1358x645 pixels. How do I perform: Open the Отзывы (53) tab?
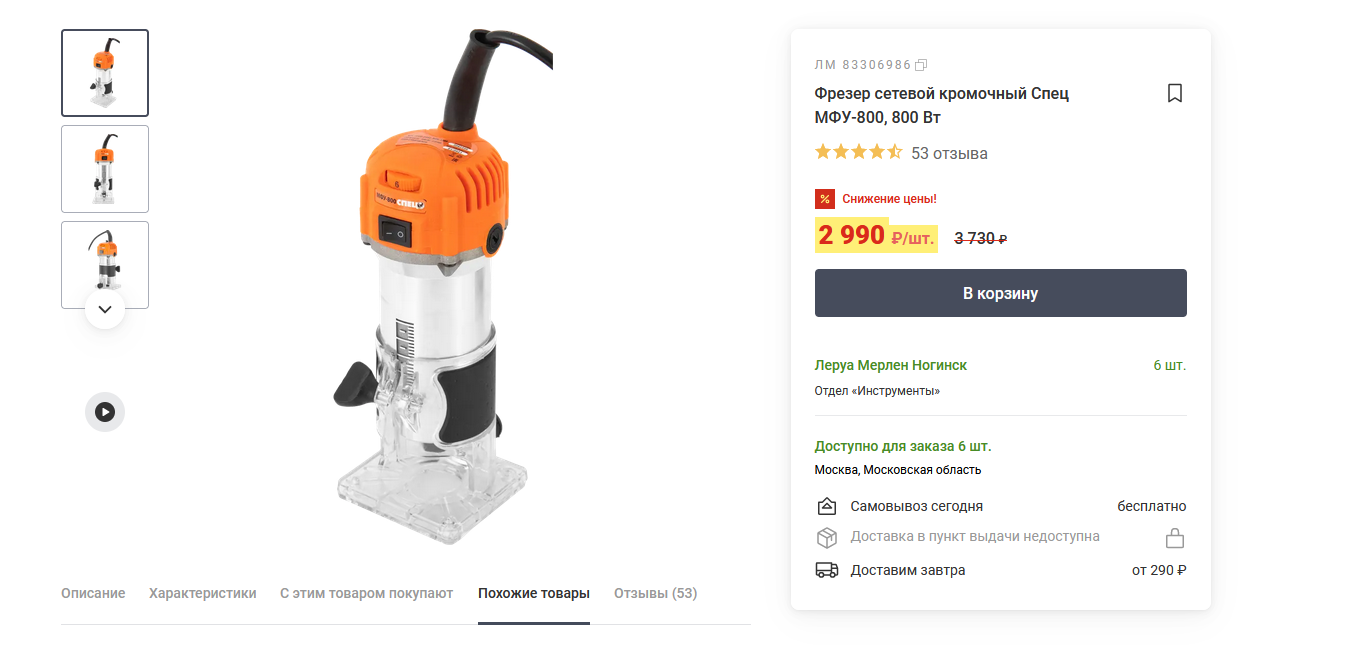point(656,593)
